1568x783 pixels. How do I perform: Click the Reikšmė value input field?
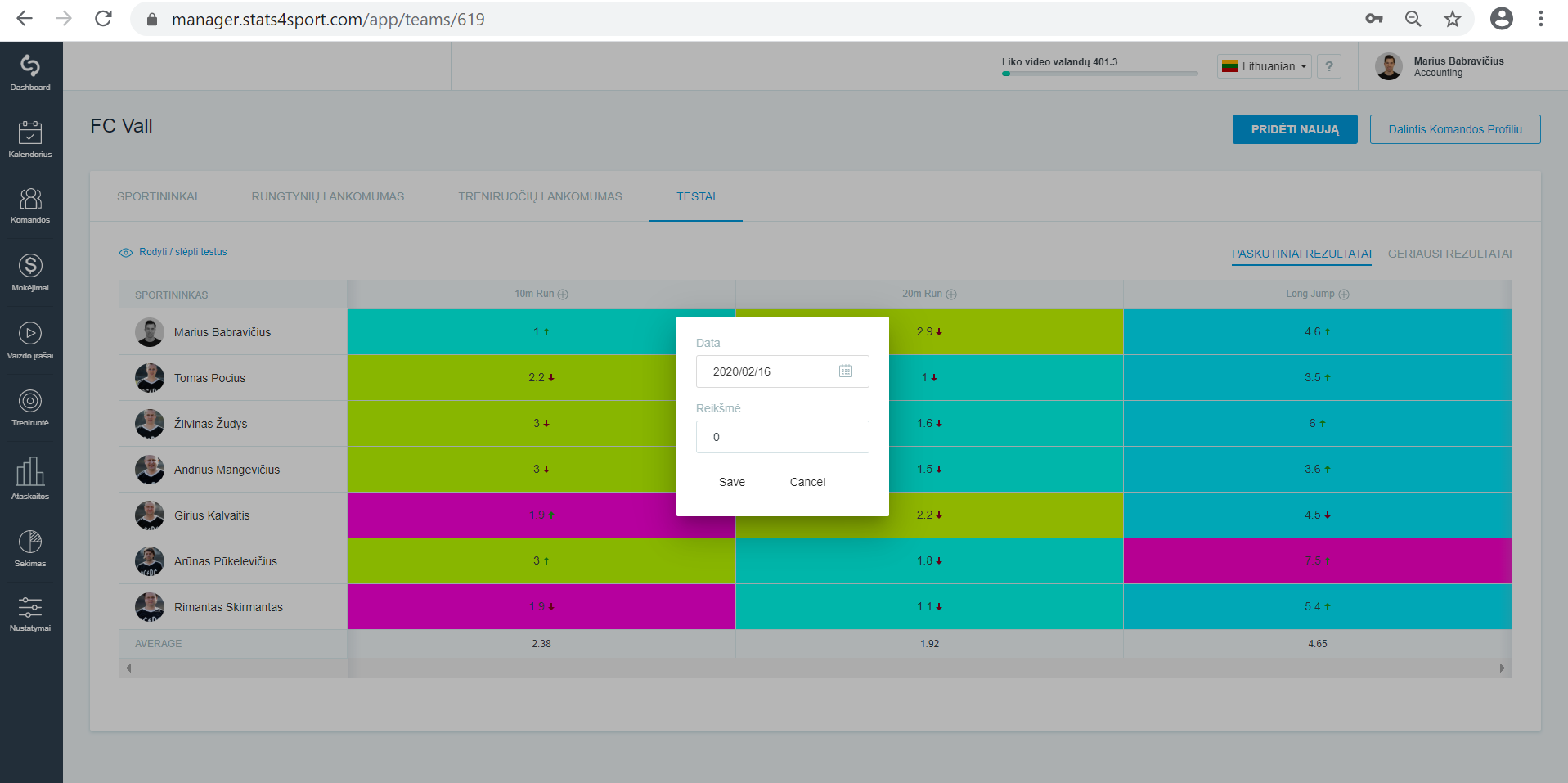pos(782,437)
